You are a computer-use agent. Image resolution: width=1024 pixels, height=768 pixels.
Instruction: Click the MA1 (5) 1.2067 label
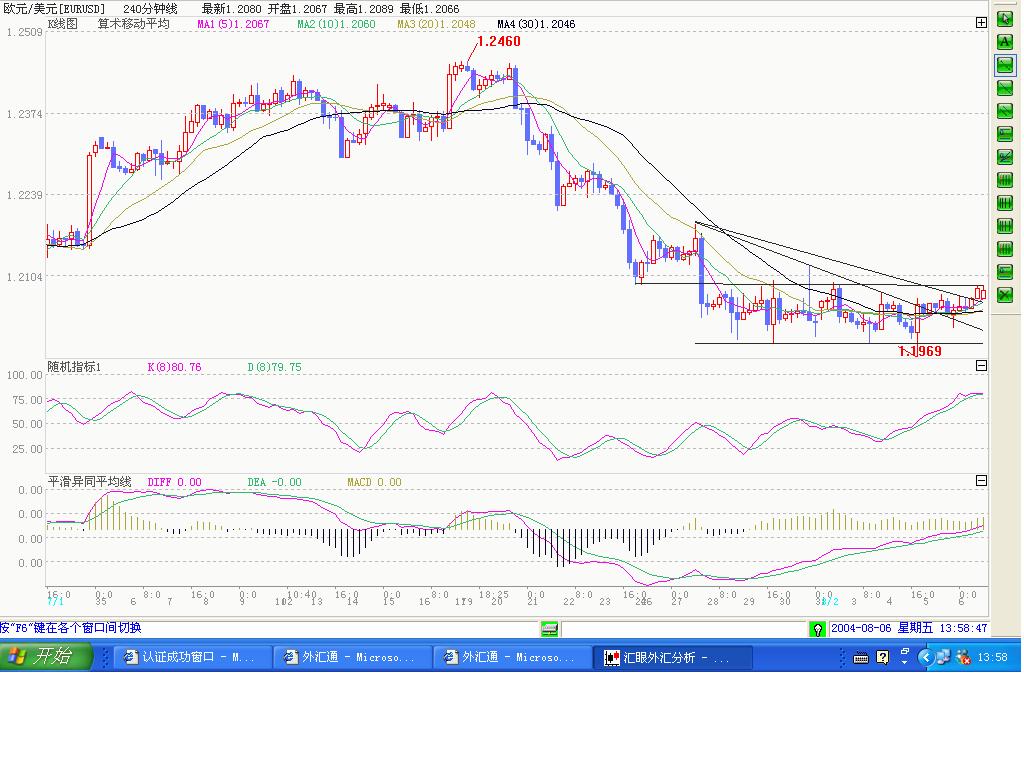tap(233, 24)
